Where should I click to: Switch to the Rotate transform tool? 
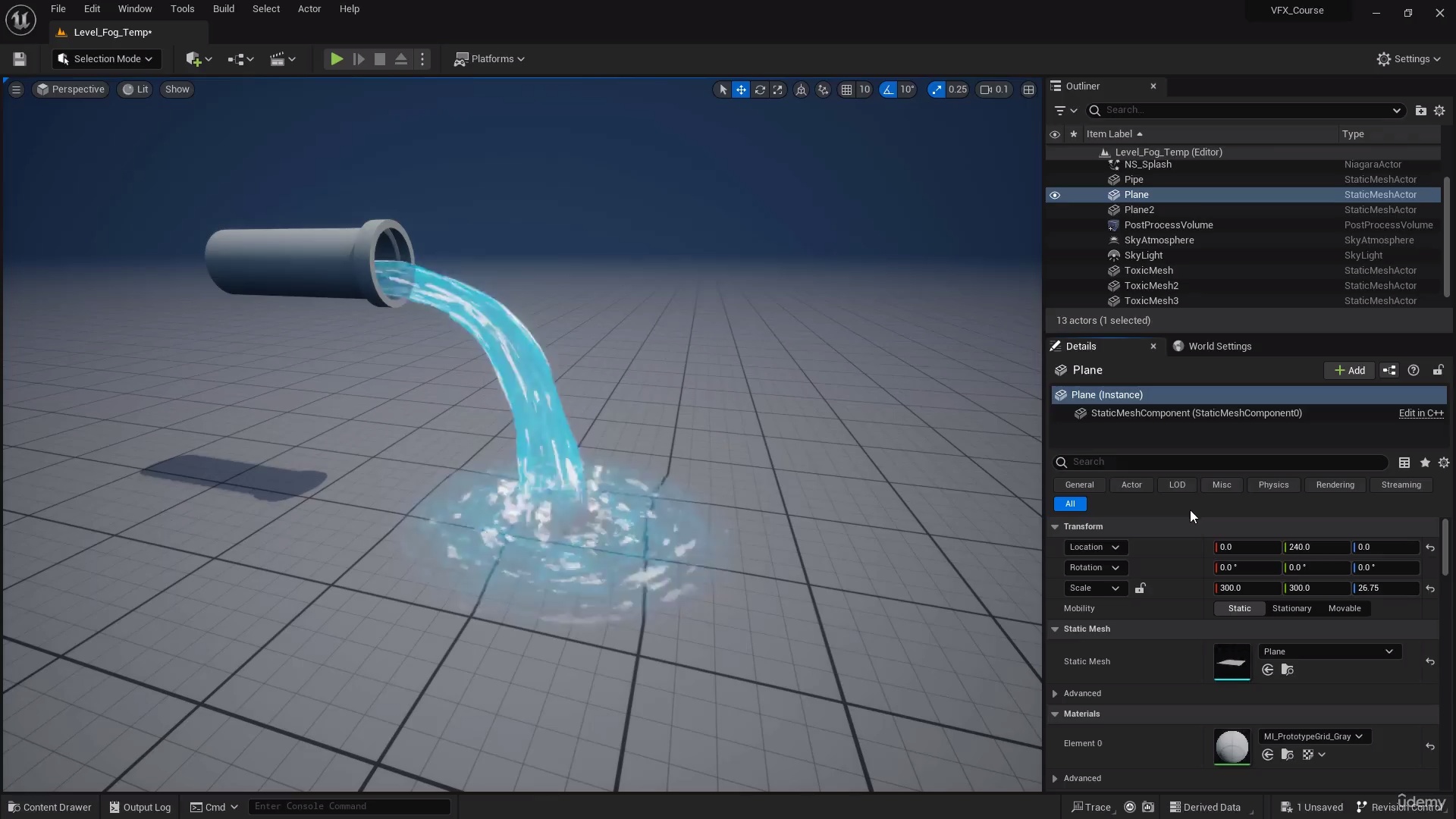click(761, 89)
